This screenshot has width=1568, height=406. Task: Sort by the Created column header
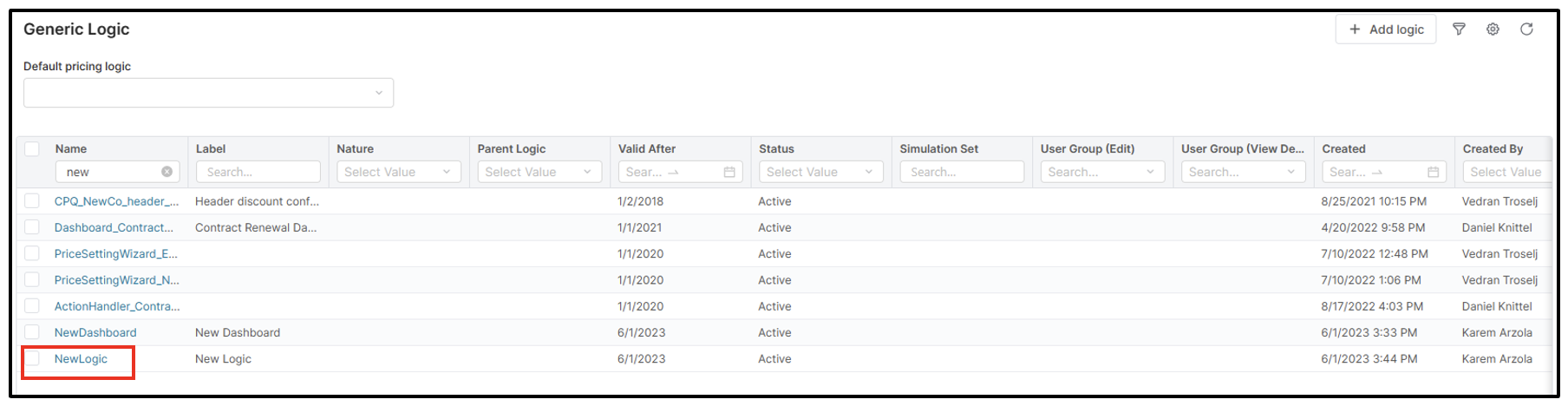[1343, 149]
